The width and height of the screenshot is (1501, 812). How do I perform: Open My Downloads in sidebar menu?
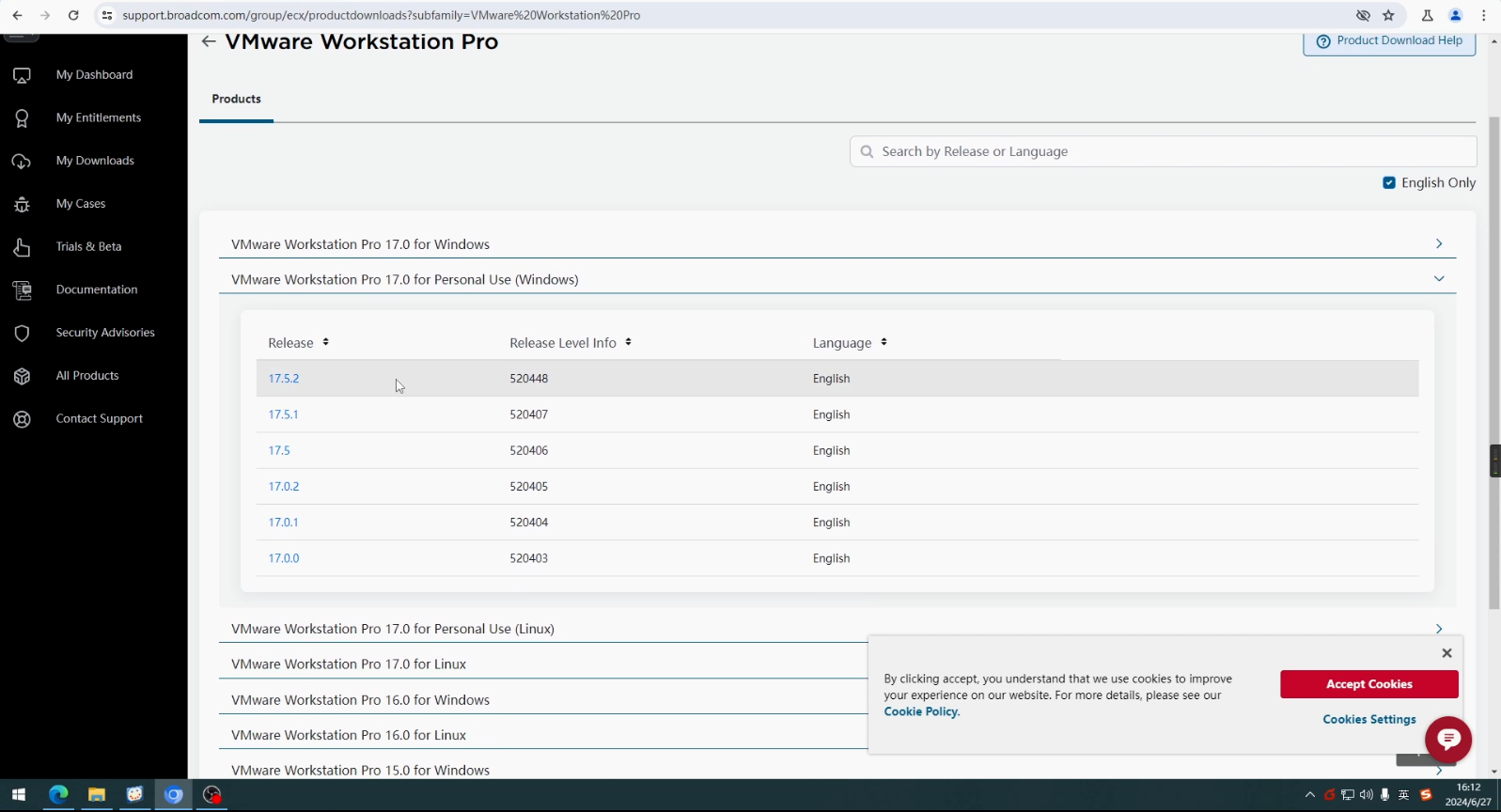[x=95, y=161]
